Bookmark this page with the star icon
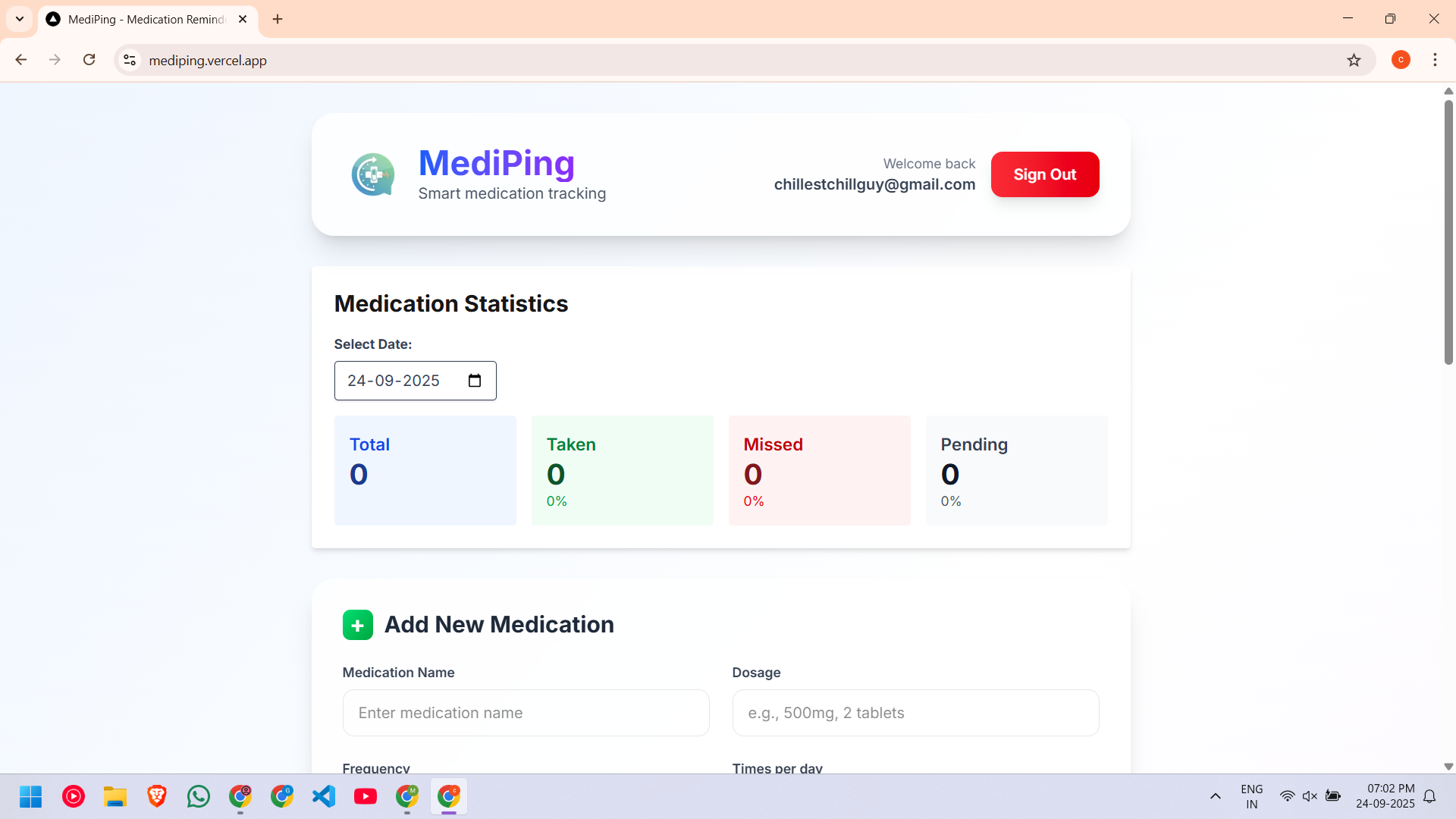The height and width of the screenshot is (819, 1456). (1354, 61)
